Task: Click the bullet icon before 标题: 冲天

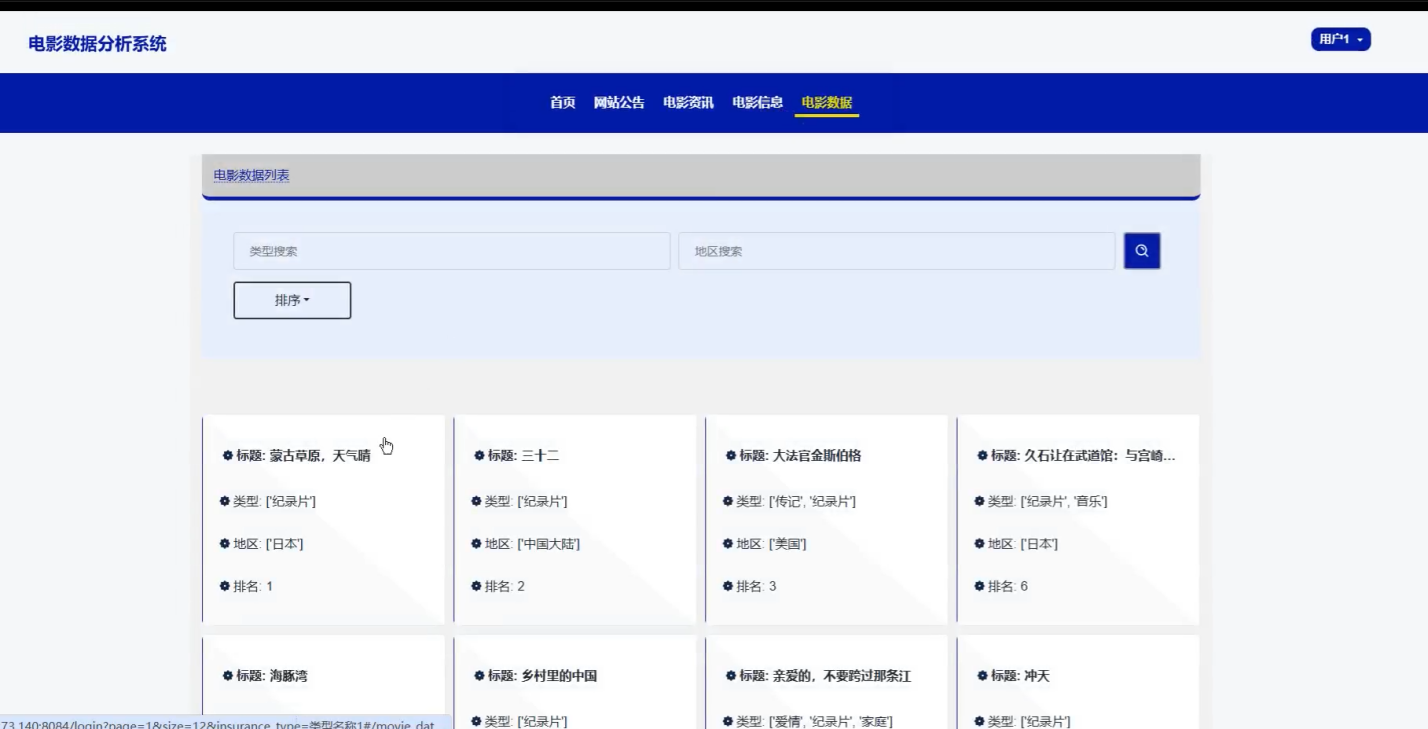Action: tap(982, 675)
